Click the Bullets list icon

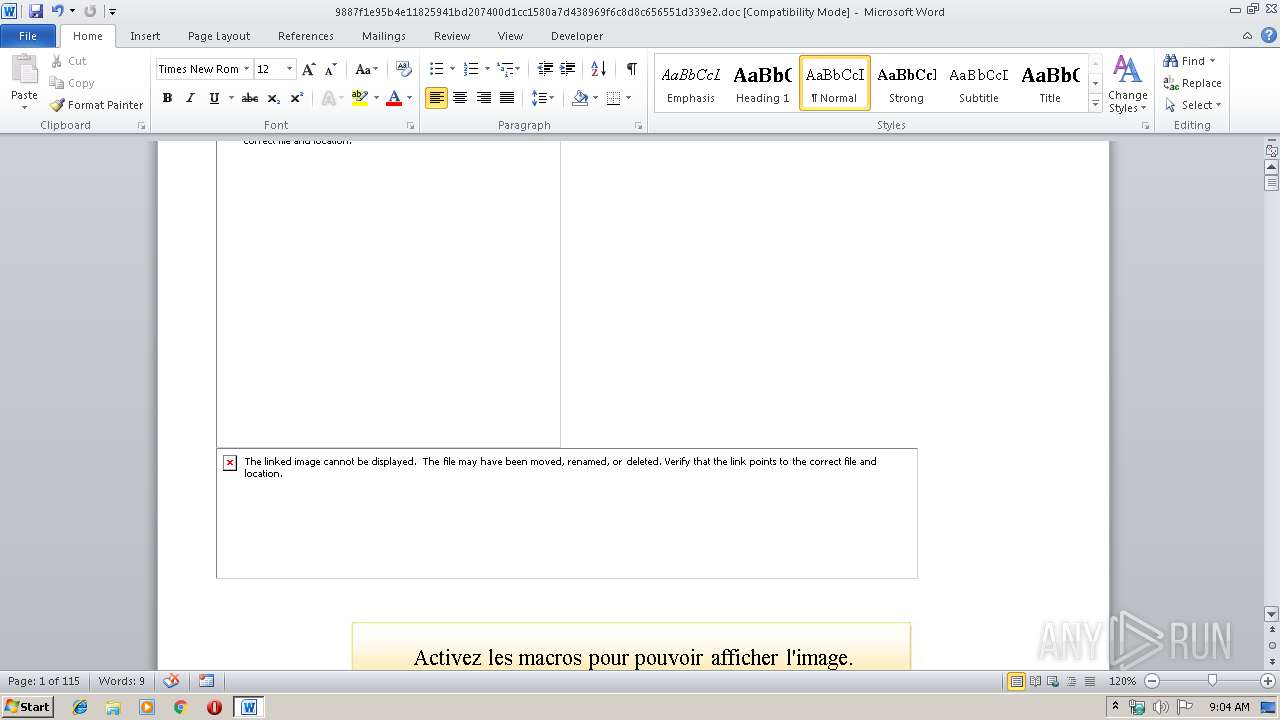(436, 69)
